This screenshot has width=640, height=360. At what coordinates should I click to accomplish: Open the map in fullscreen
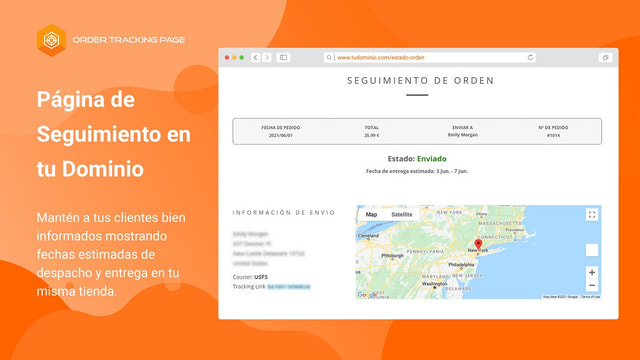click(x=592, y=215)
